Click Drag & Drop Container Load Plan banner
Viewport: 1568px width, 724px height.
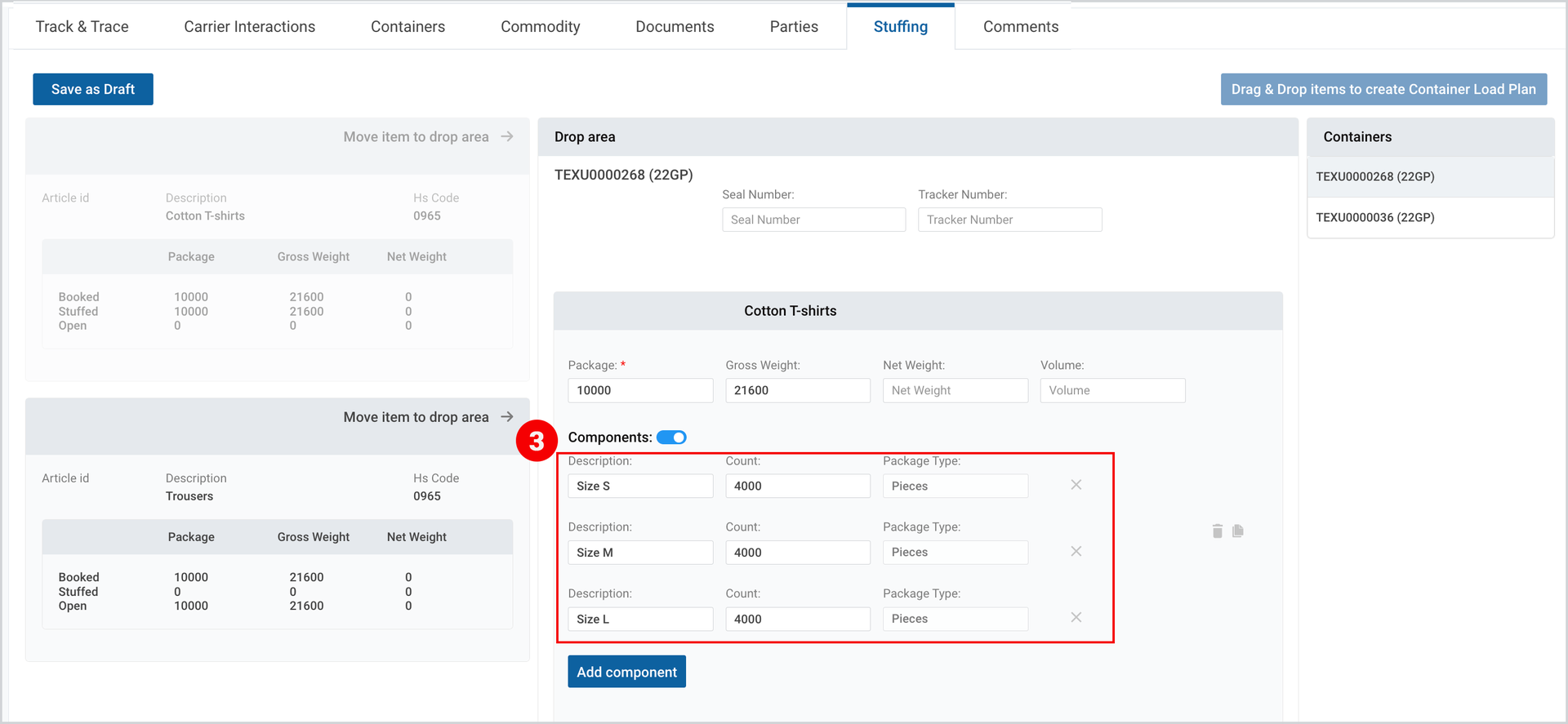[1383, 89]
